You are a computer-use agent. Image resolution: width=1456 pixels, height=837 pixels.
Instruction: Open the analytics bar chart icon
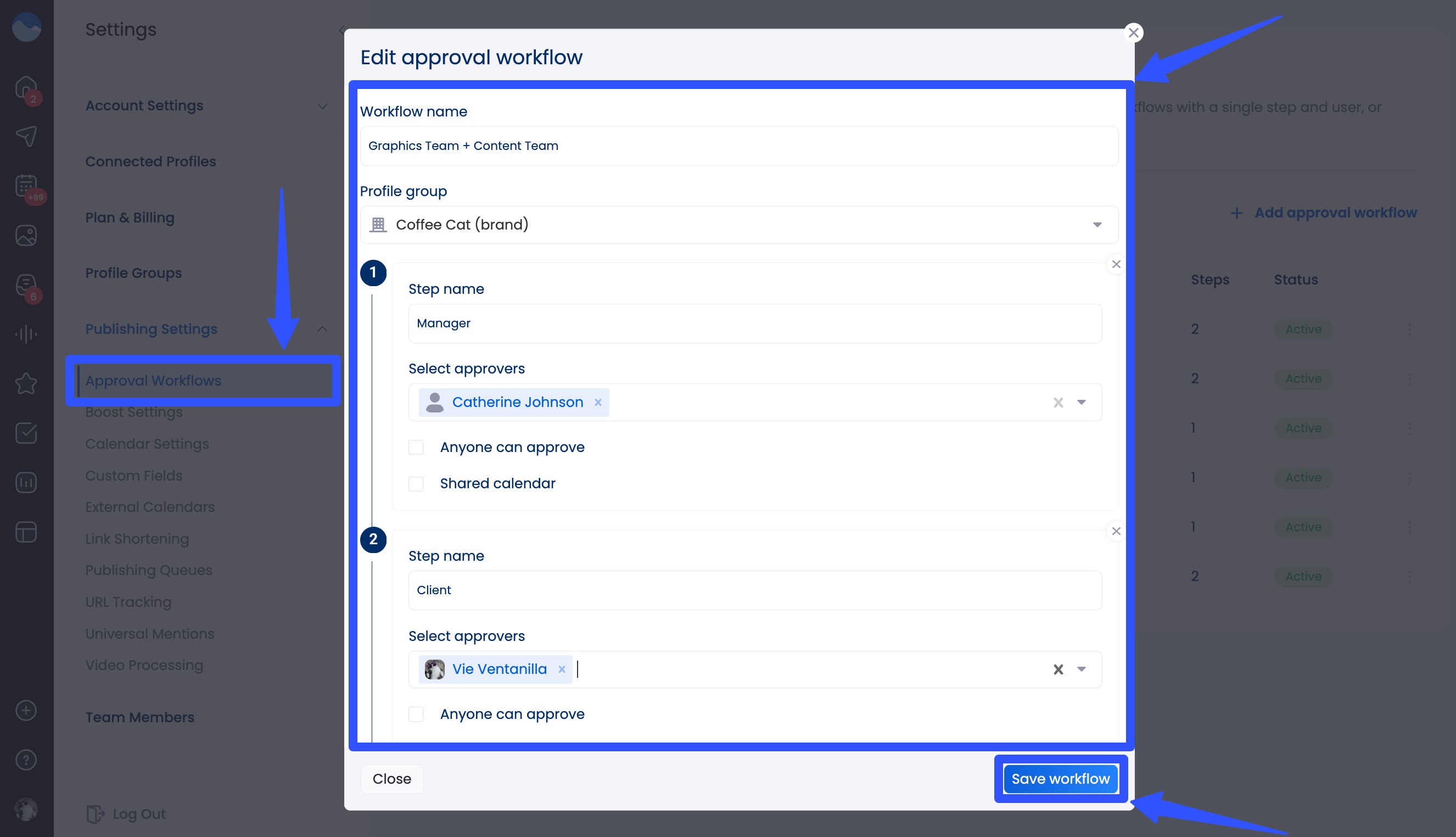click(26, 482)
